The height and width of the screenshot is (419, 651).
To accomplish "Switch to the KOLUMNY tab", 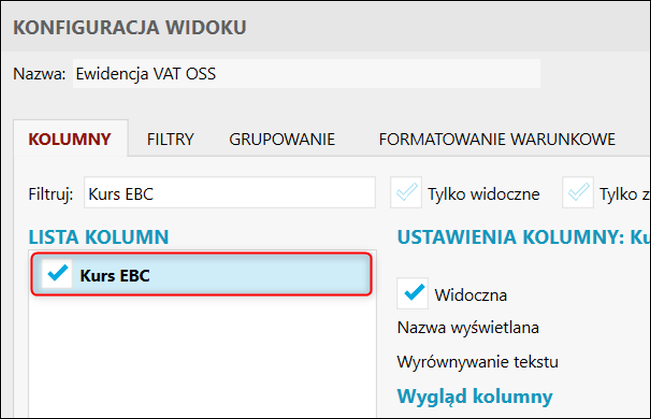I will click(x=70, y=139).
